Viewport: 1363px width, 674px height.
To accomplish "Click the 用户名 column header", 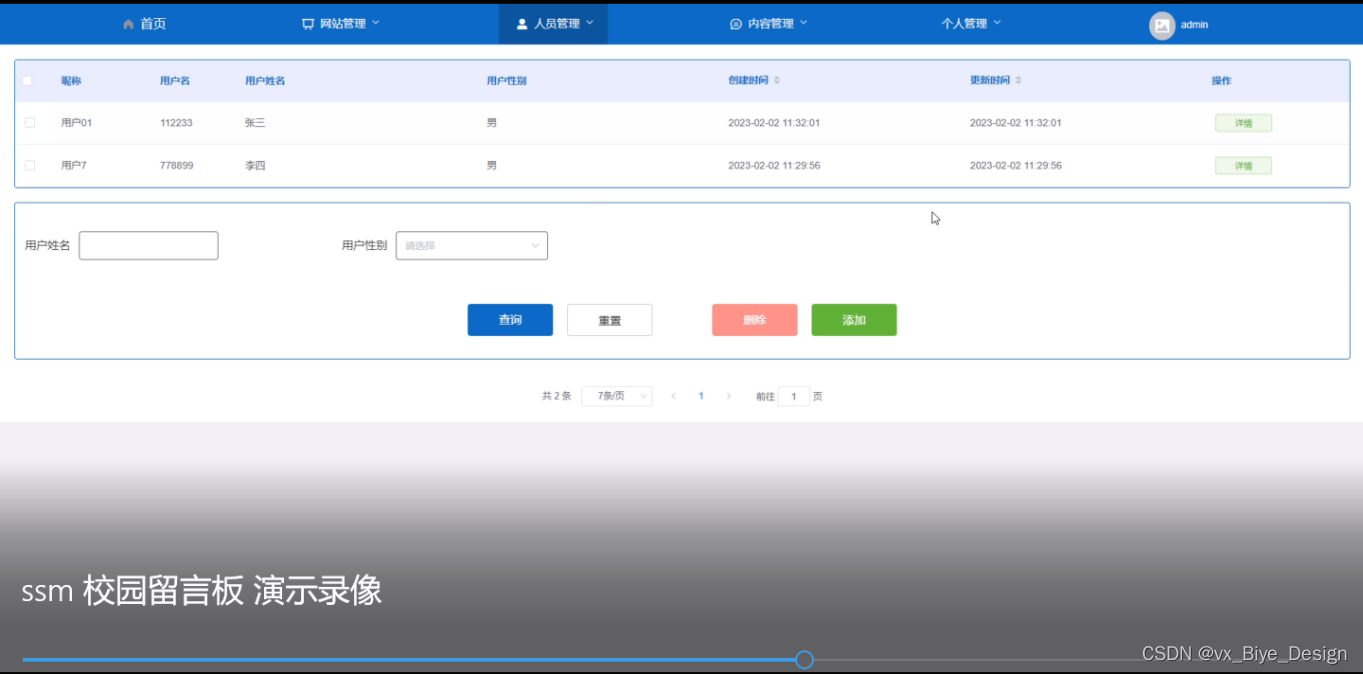I will coord(175,81).
